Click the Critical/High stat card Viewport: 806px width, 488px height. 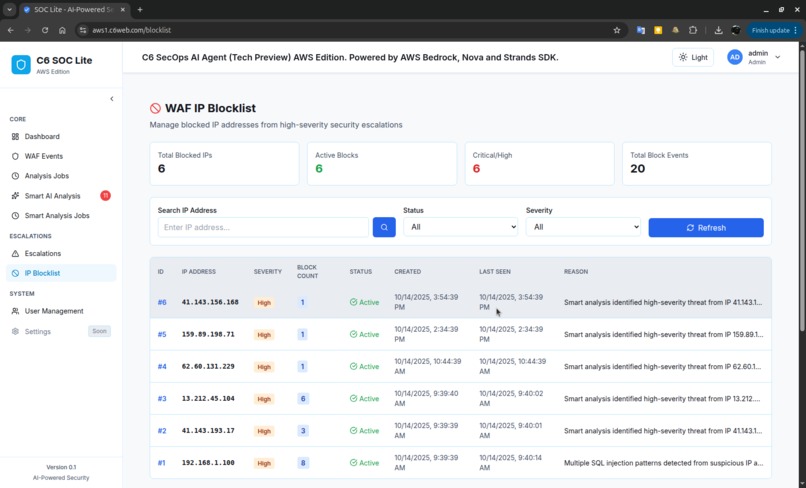tap(539, 164)
